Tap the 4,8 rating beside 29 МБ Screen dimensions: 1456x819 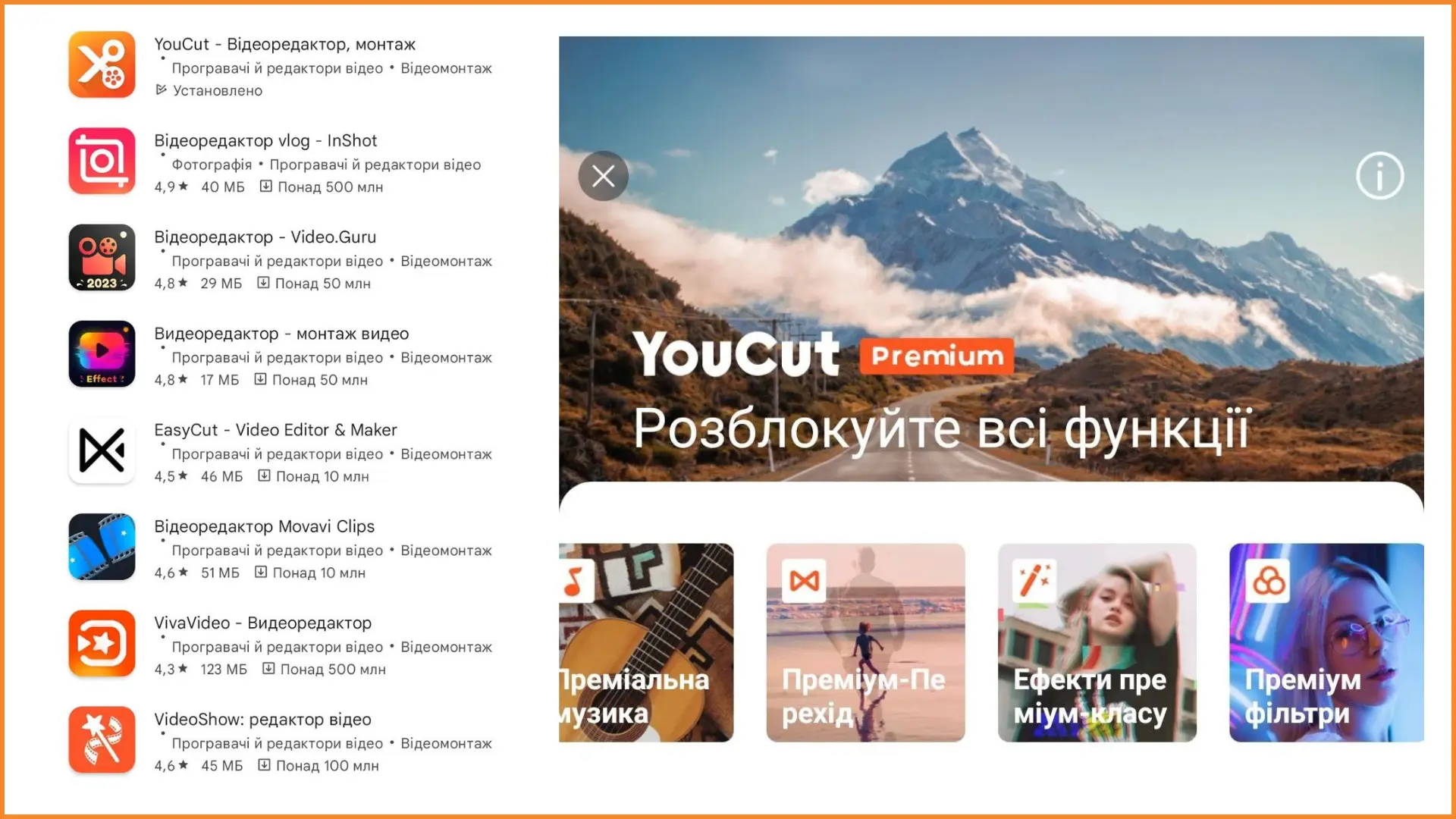coord(171,283)
